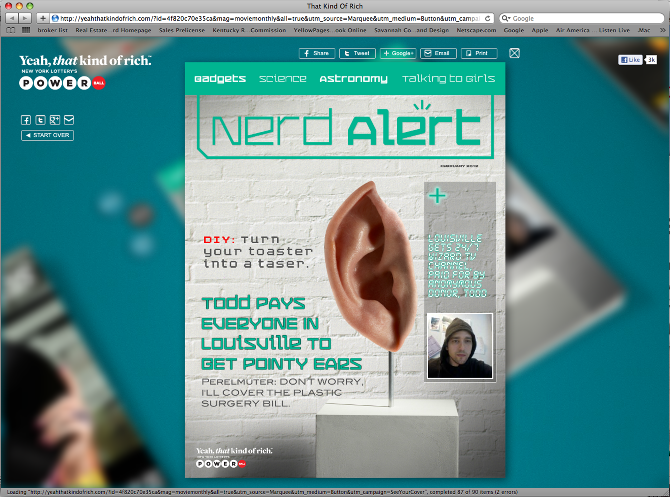Screen dimensions: 670x497
Task: Click the small Twitter icon under Powerball logo
Action: pos(40,120)
